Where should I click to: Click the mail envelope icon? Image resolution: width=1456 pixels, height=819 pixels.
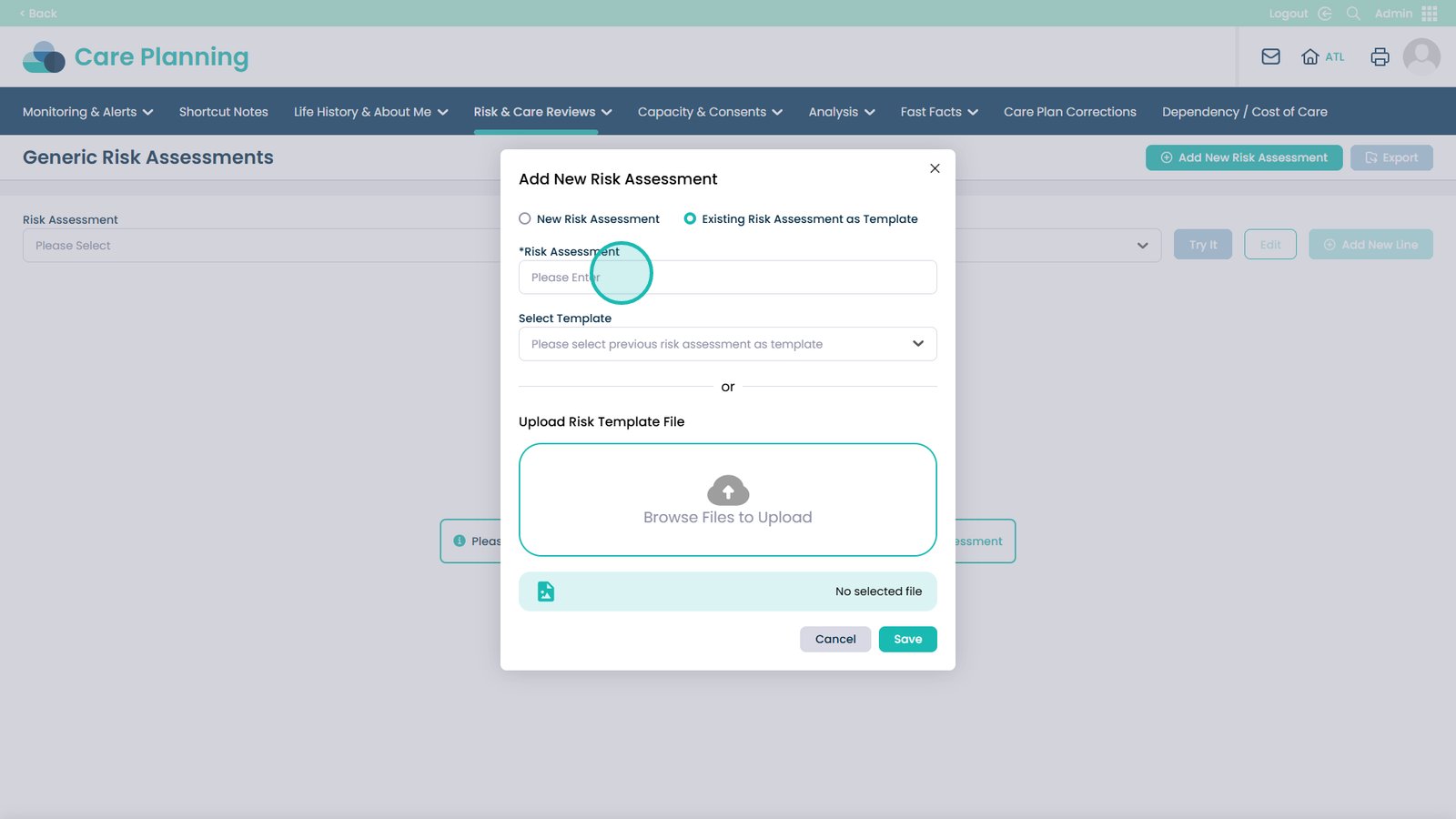pyautogui.click(x=1270, y=56)
